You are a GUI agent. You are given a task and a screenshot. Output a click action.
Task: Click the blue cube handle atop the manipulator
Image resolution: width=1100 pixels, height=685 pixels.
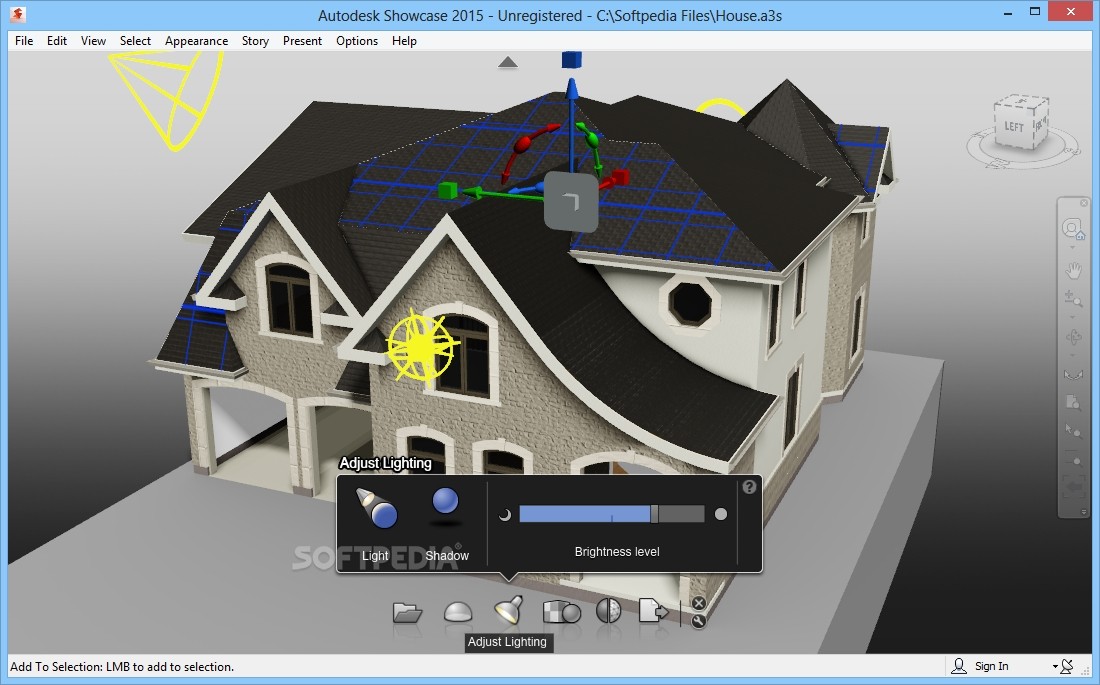coord(572,60)
